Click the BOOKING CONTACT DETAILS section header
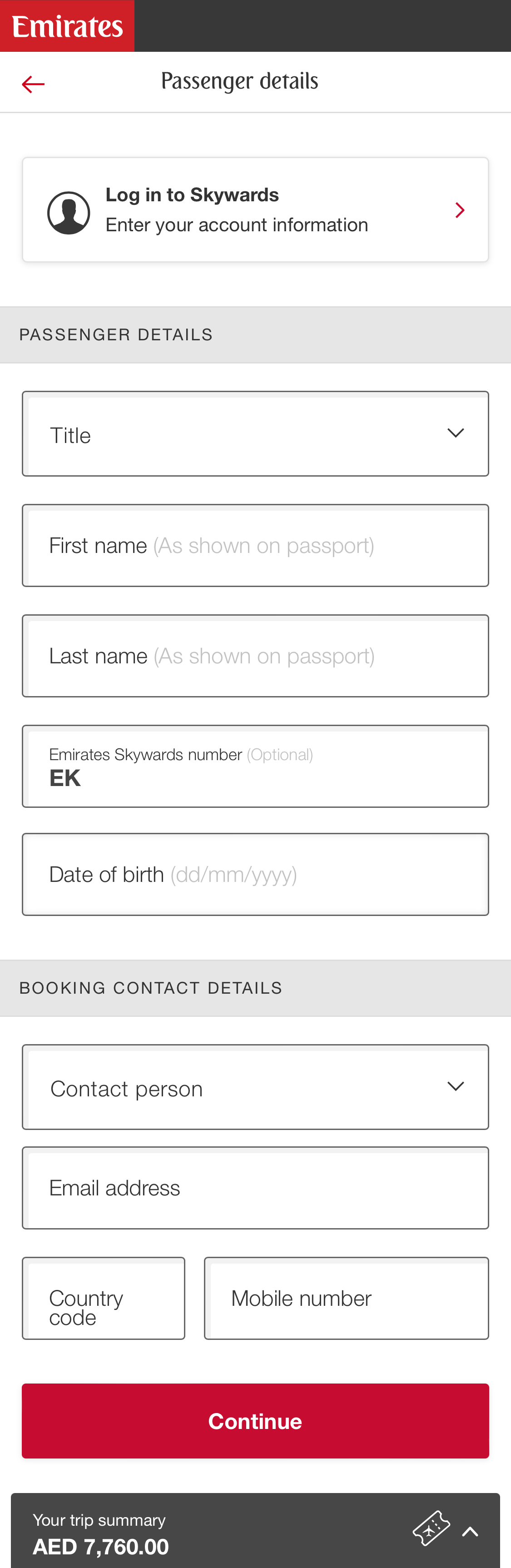 pos(151,987)
